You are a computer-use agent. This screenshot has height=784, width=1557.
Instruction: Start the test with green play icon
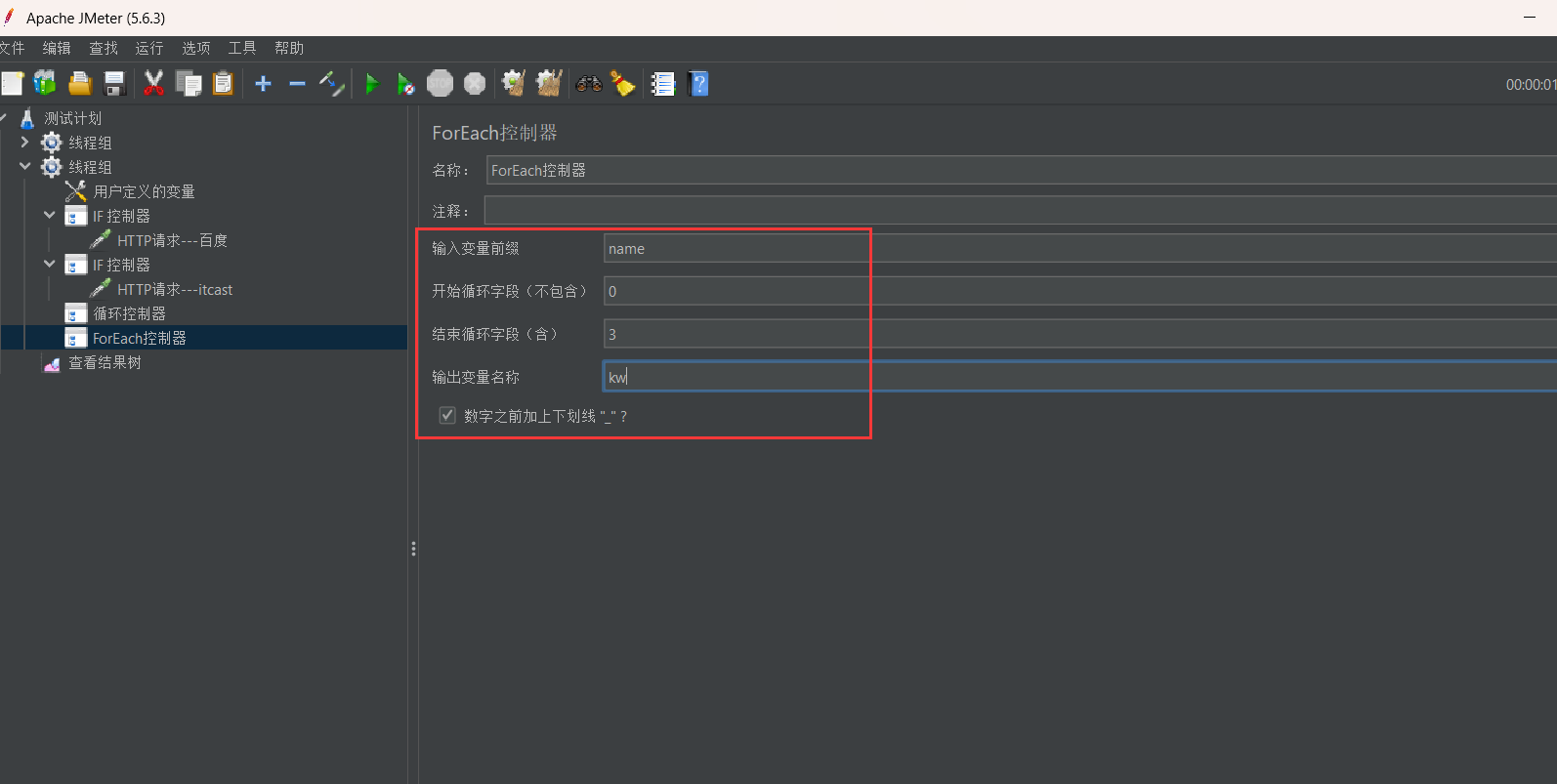coord(371,84)
